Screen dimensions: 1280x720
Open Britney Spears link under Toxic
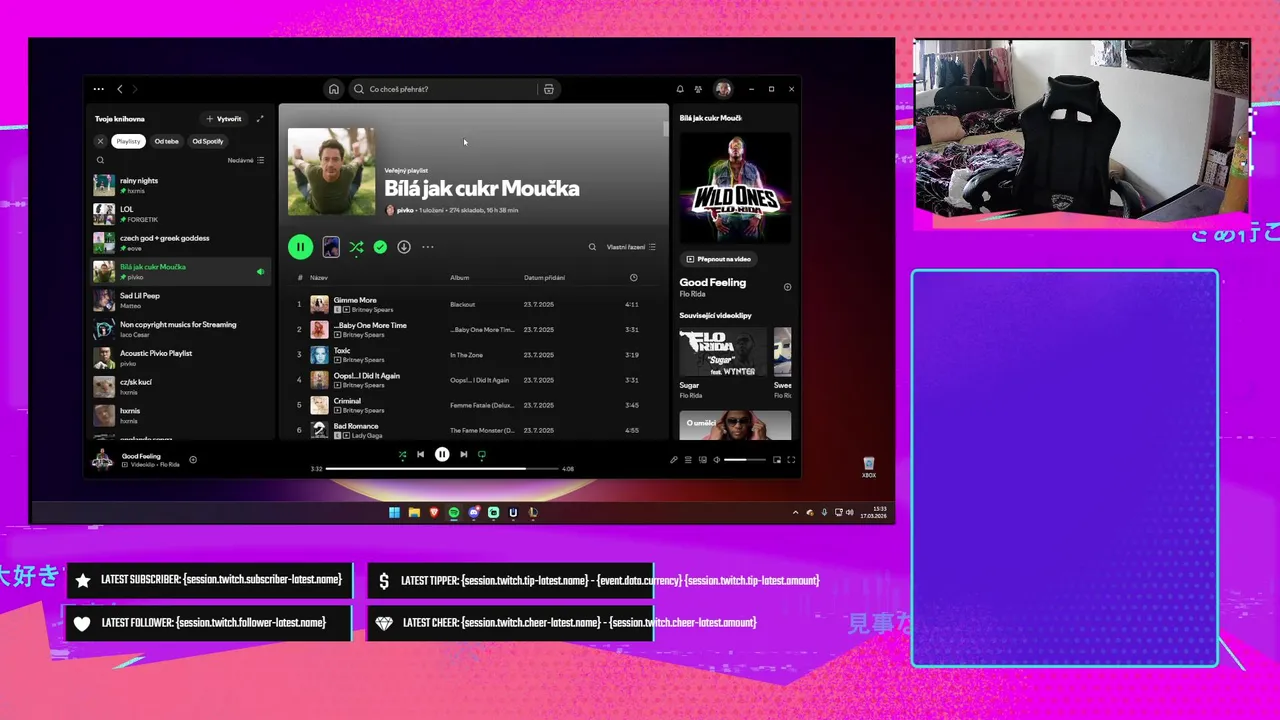click(x=363, y=360)
